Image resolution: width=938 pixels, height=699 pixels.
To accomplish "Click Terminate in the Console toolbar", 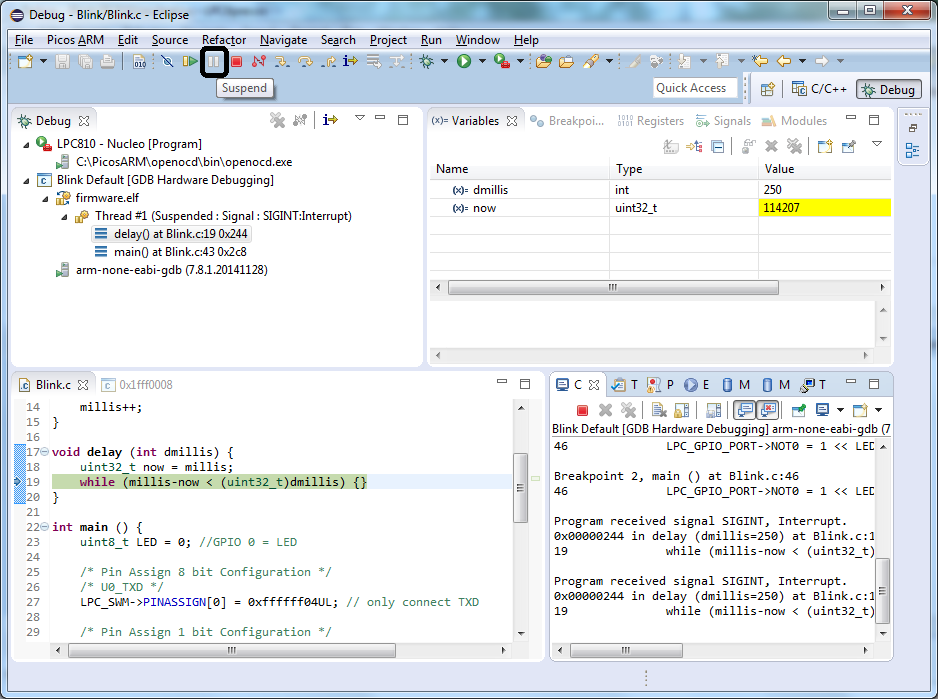I will pos(582,411).
